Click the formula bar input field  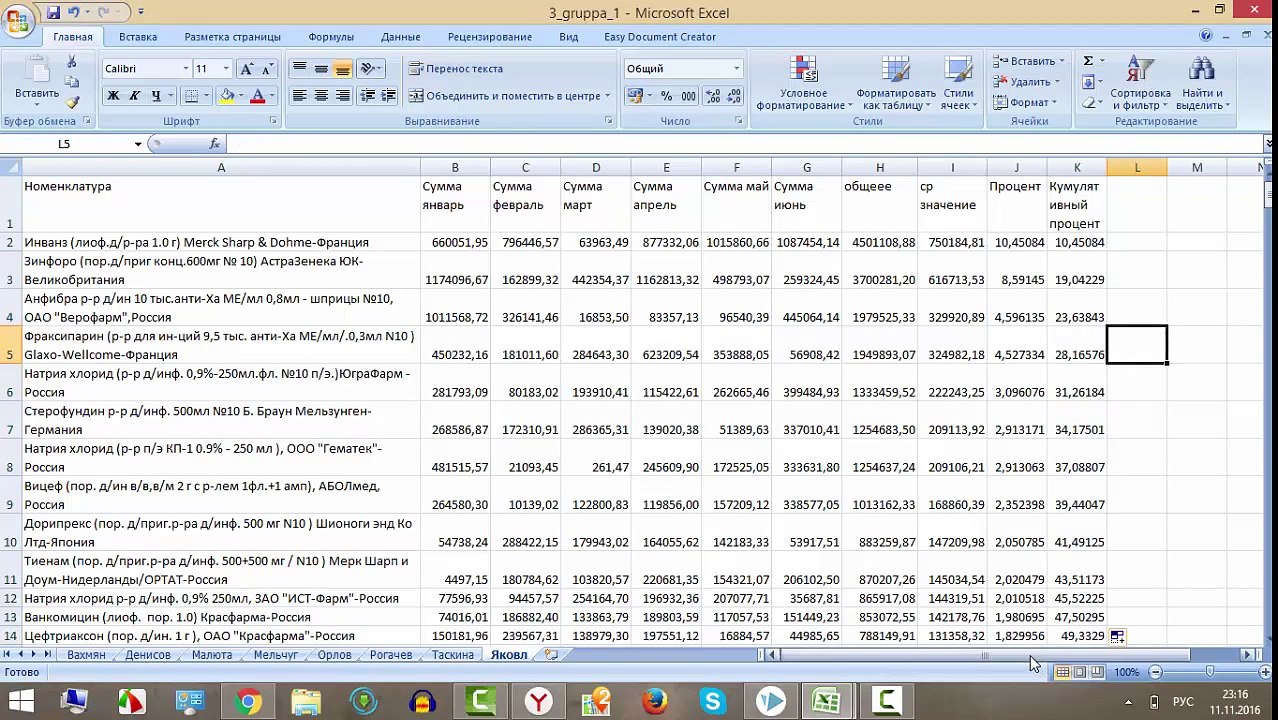click(x=745, y=144)
